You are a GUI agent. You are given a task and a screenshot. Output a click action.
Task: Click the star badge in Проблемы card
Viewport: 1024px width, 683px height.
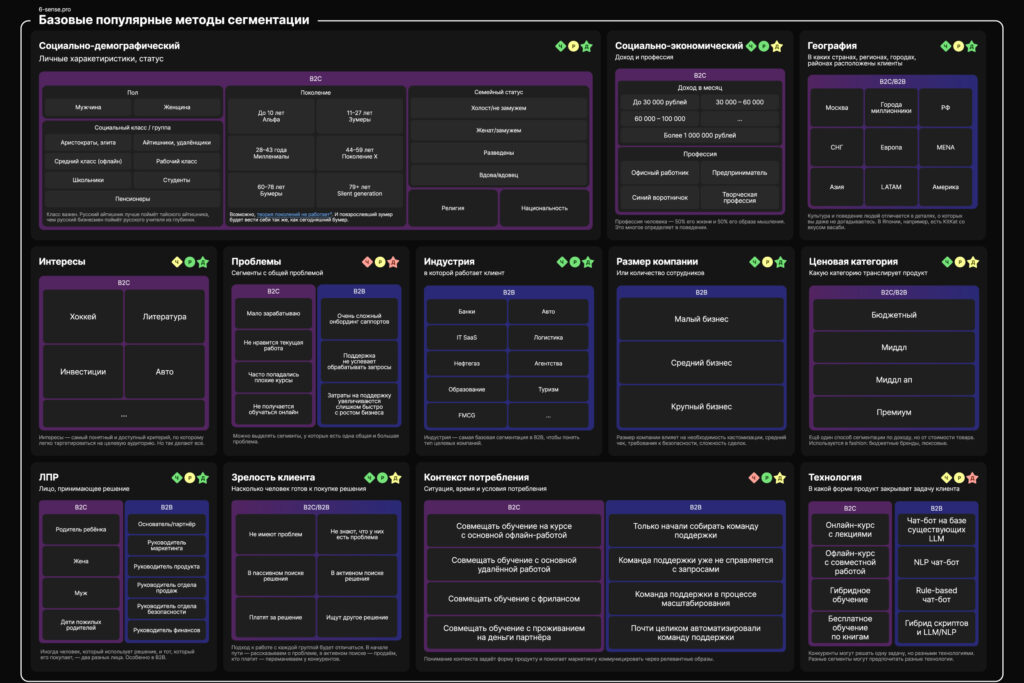point(393,262)
